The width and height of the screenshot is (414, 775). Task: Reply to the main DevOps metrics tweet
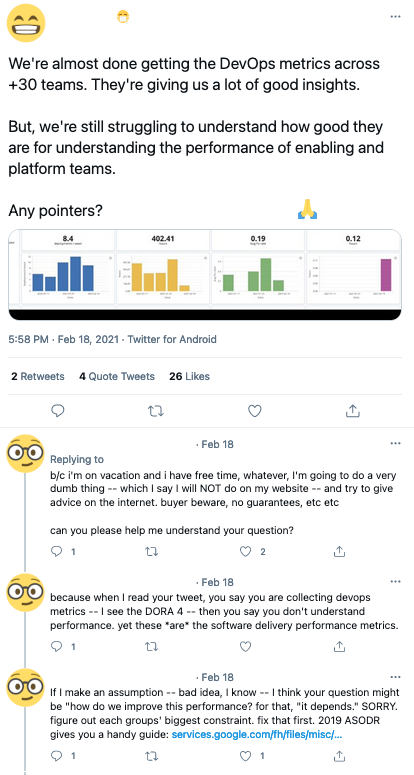point(58,410)
